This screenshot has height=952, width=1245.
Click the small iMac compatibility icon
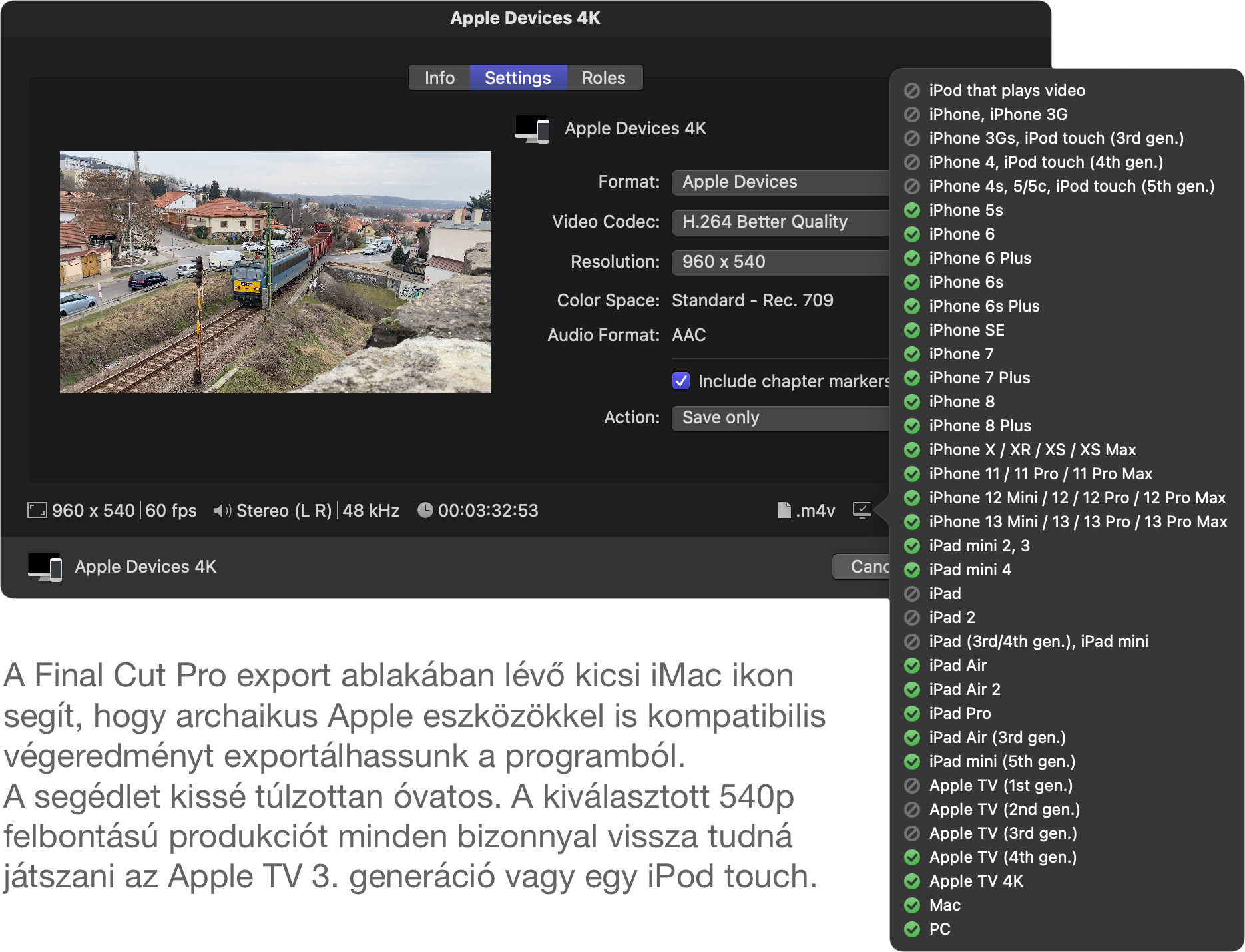[x=862, y=511]
